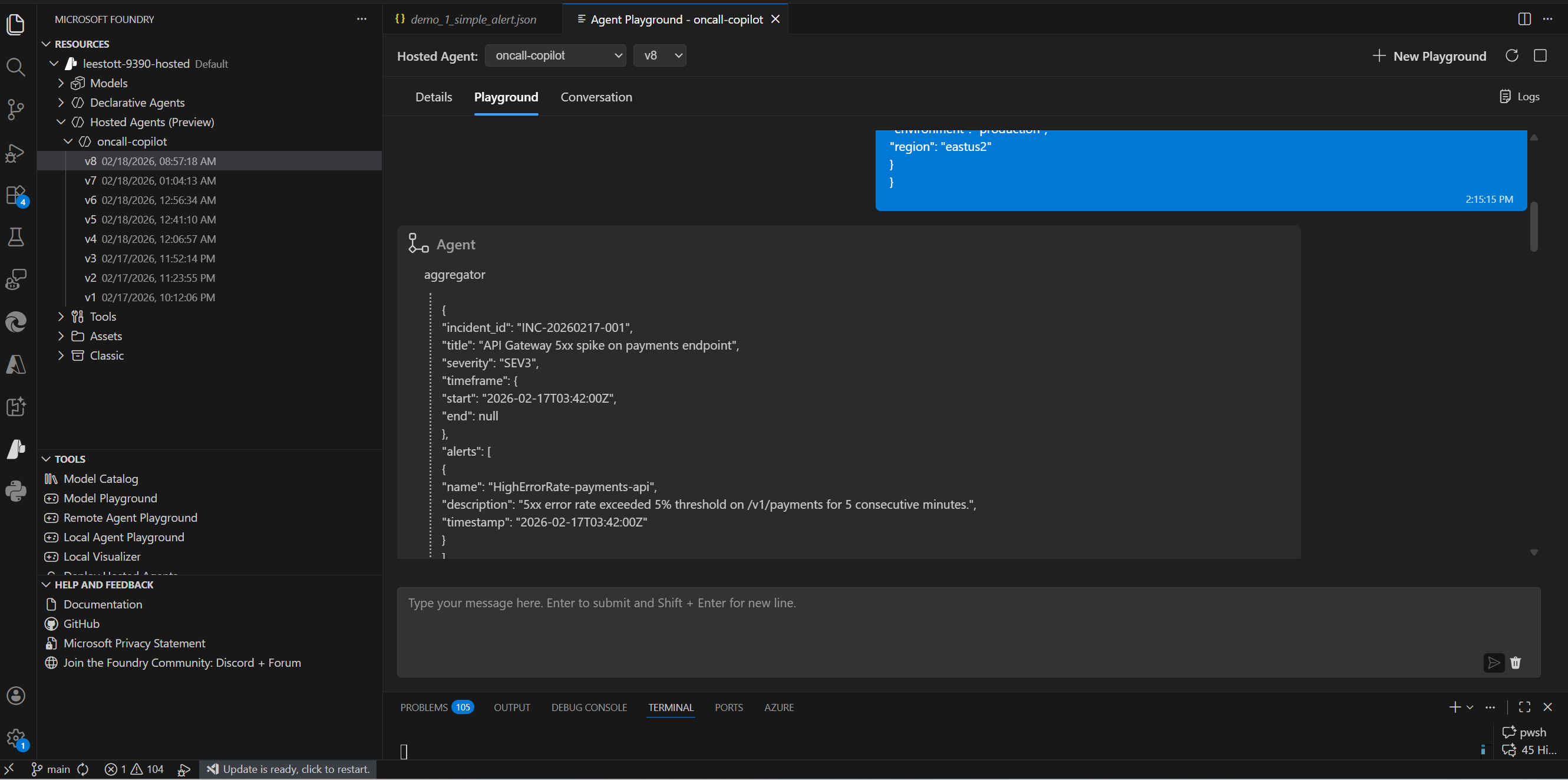Open the new terminal launch profile dropdown
The height and width of the screenshot is (780, 1568).
(1470, 707)
